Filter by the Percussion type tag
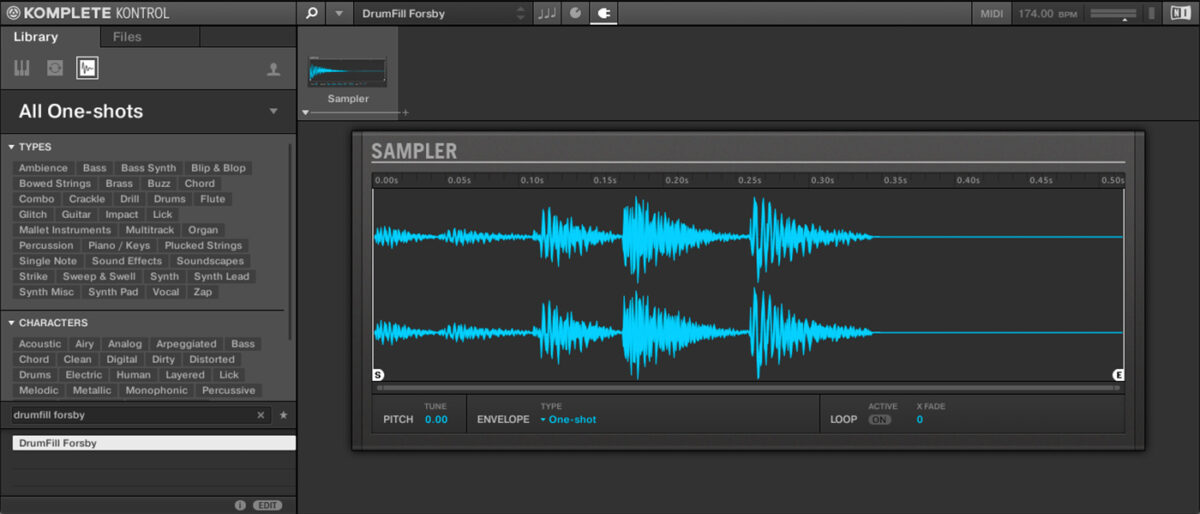 click(46, 245)
